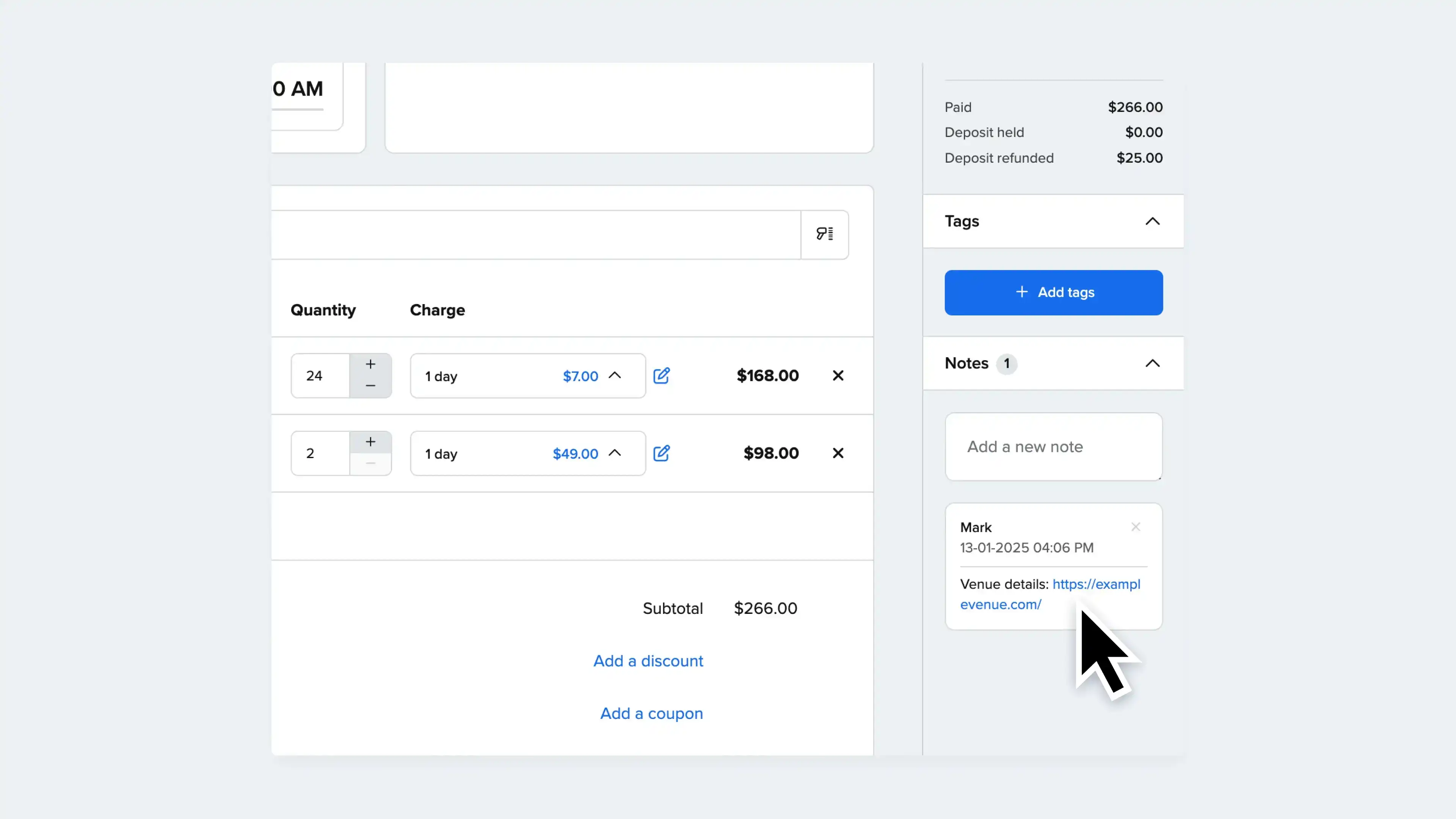Edit the $7.00 charge using the pencil icon
Image resolution: width=1456 pixels, height=819 pixels.
click(662, 375)
